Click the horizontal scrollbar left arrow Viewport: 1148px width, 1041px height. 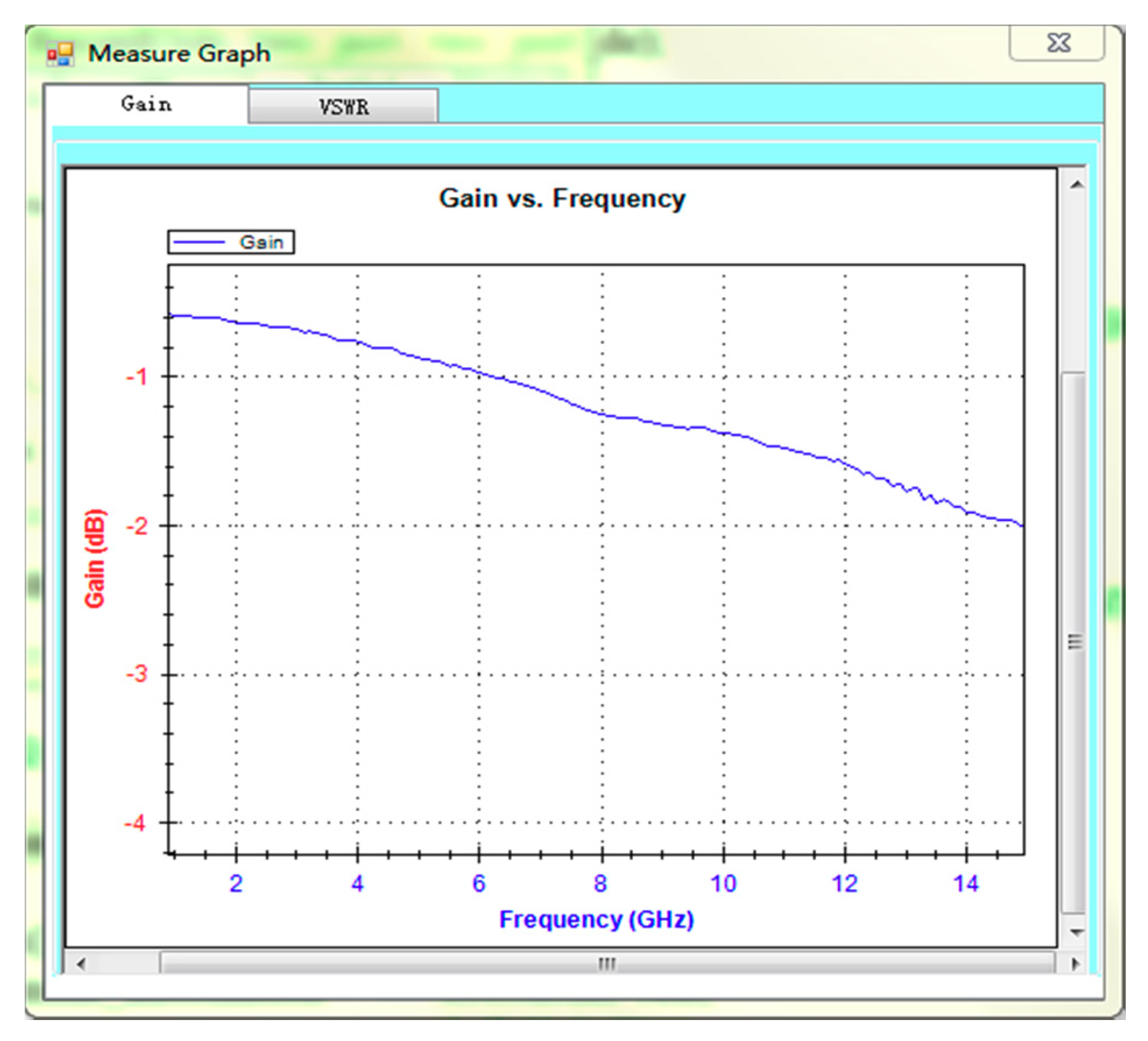[82, 964]
